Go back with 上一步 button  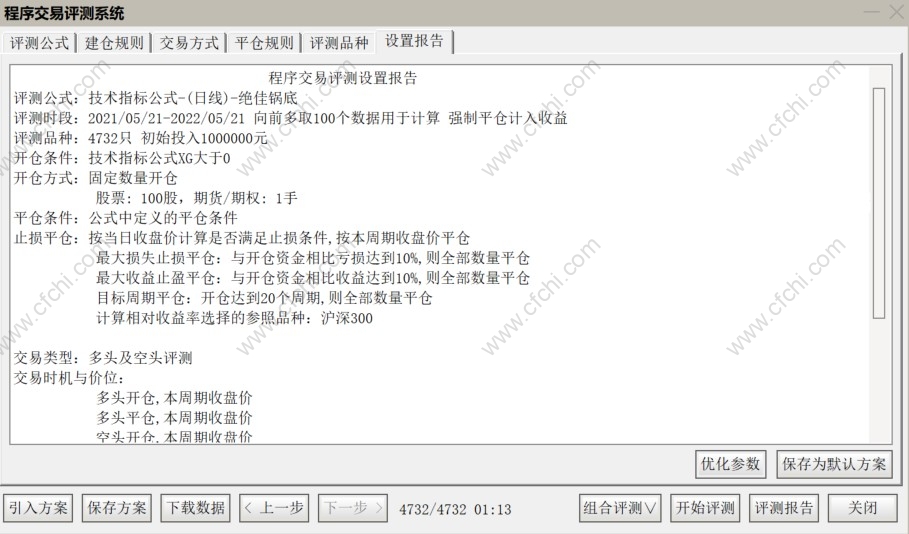click(x=274, y=508)
